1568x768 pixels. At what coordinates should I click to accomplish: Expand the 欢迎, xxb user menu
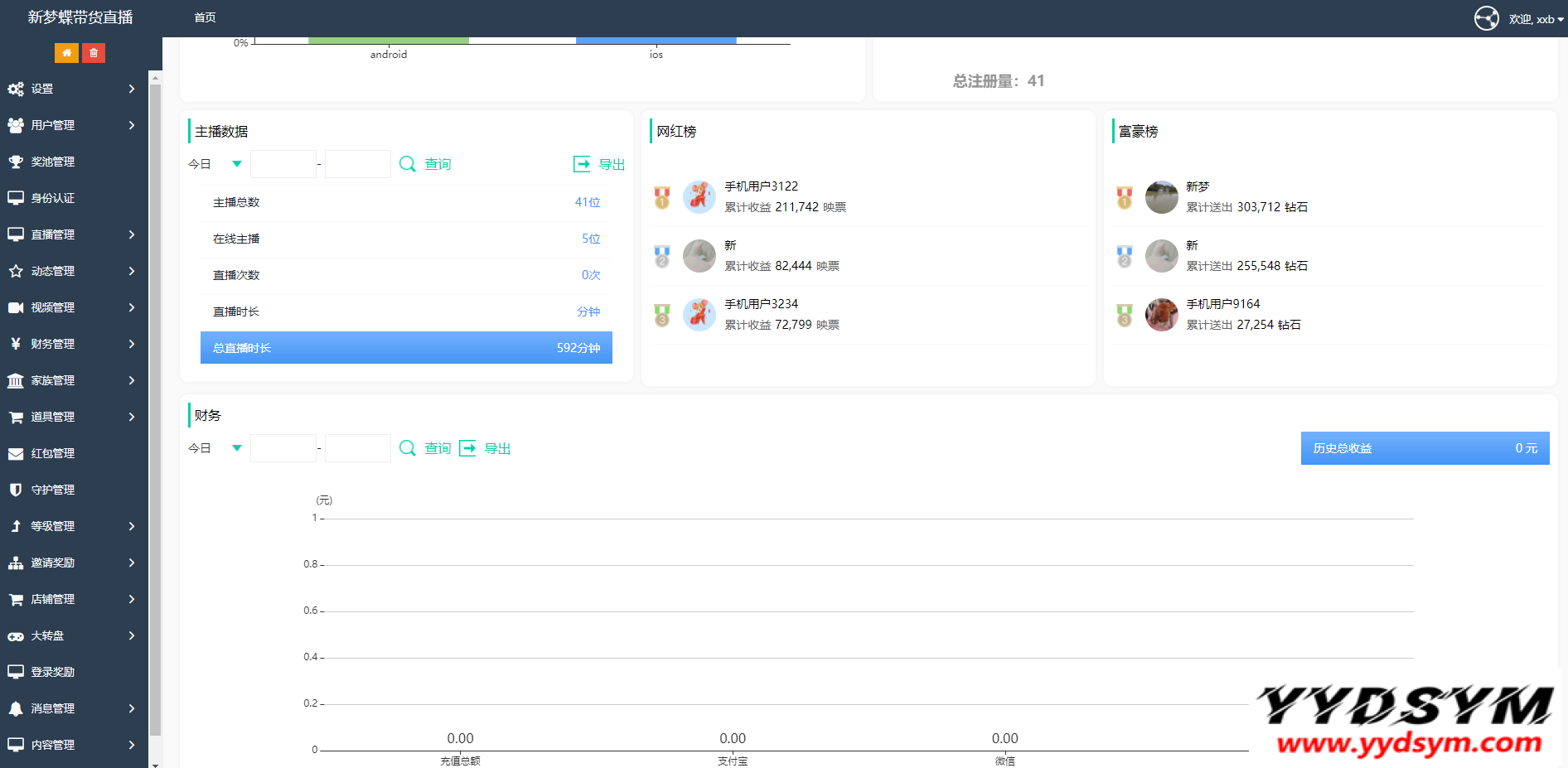click(x=1536, y=19)
